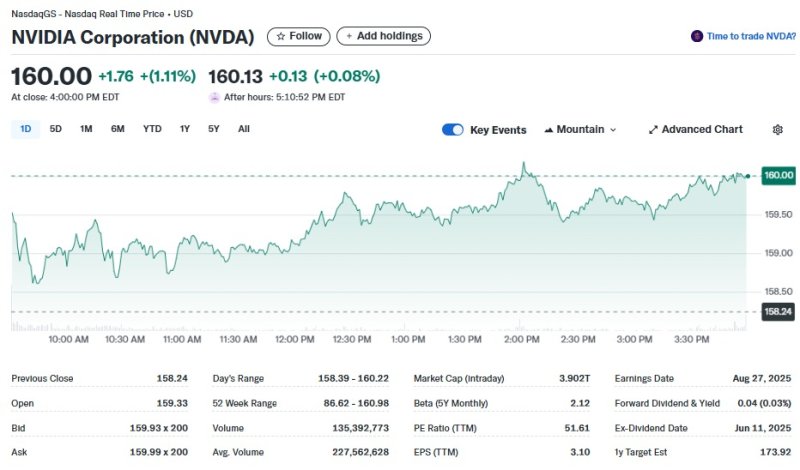The width and height of the screenshot is (800, 470).
Task: Click the Previous Close value 158.24
Action: (x=172, y=379)
